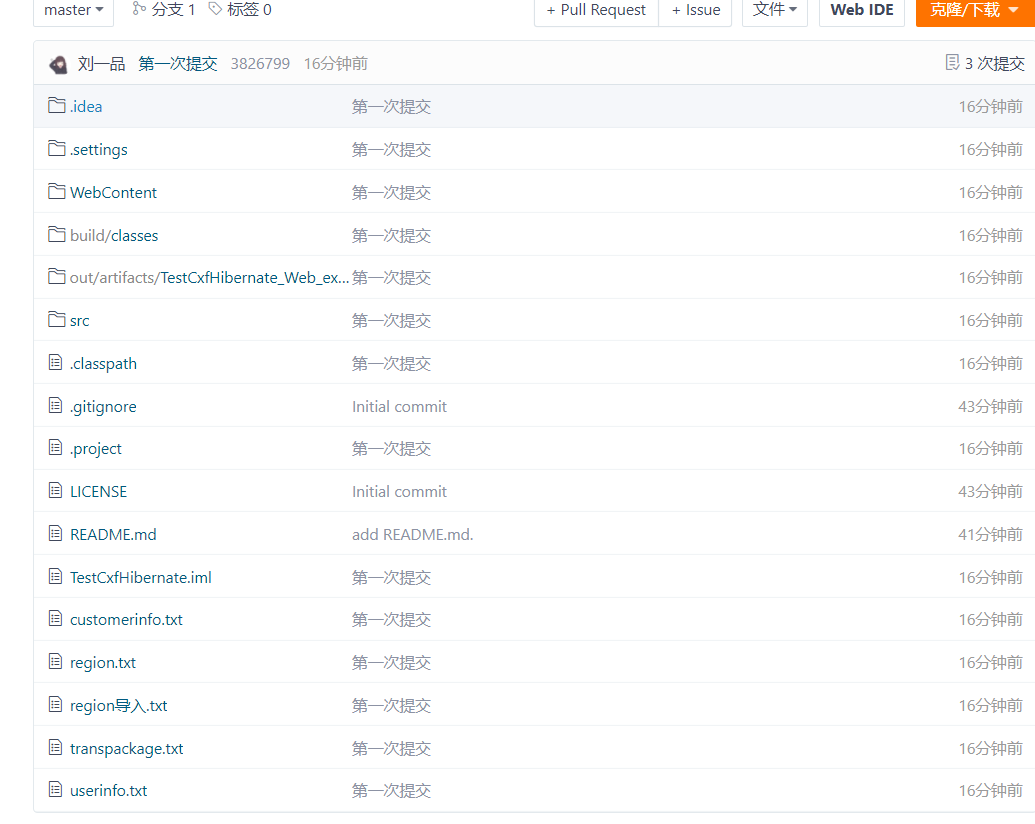The image size is (1035, 824).
Task: Click the branch icon next to 分支
Action: click(139, 9)
